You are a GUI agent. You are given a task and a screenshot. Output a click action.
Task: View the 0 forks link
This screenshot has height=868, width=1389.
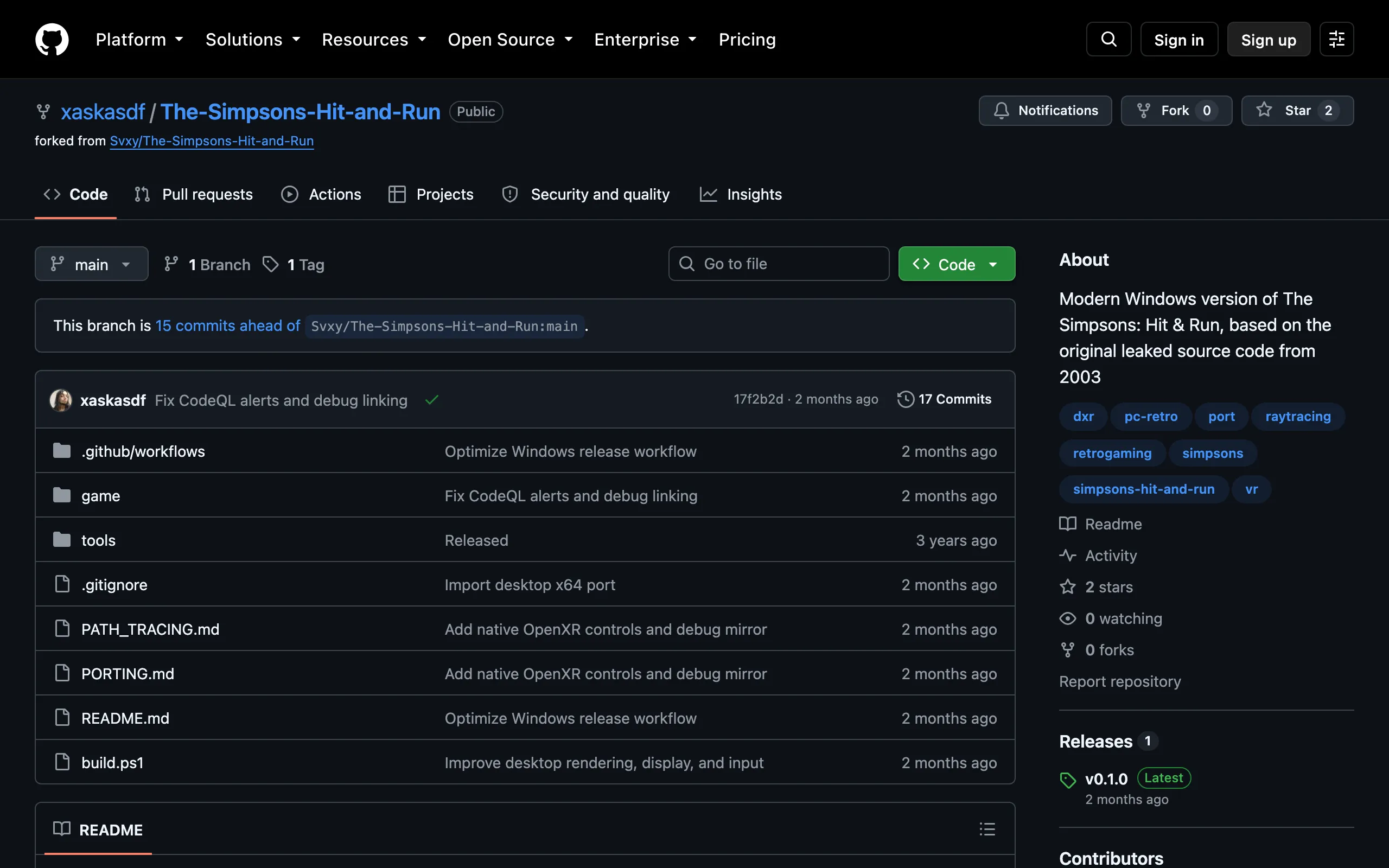(x=1097, y=650)
